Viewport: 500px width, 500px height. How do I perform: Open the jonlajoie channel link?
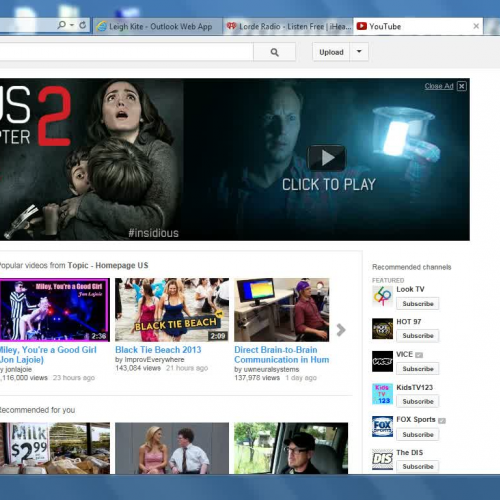pyautogui.click(x=18, y=369)
